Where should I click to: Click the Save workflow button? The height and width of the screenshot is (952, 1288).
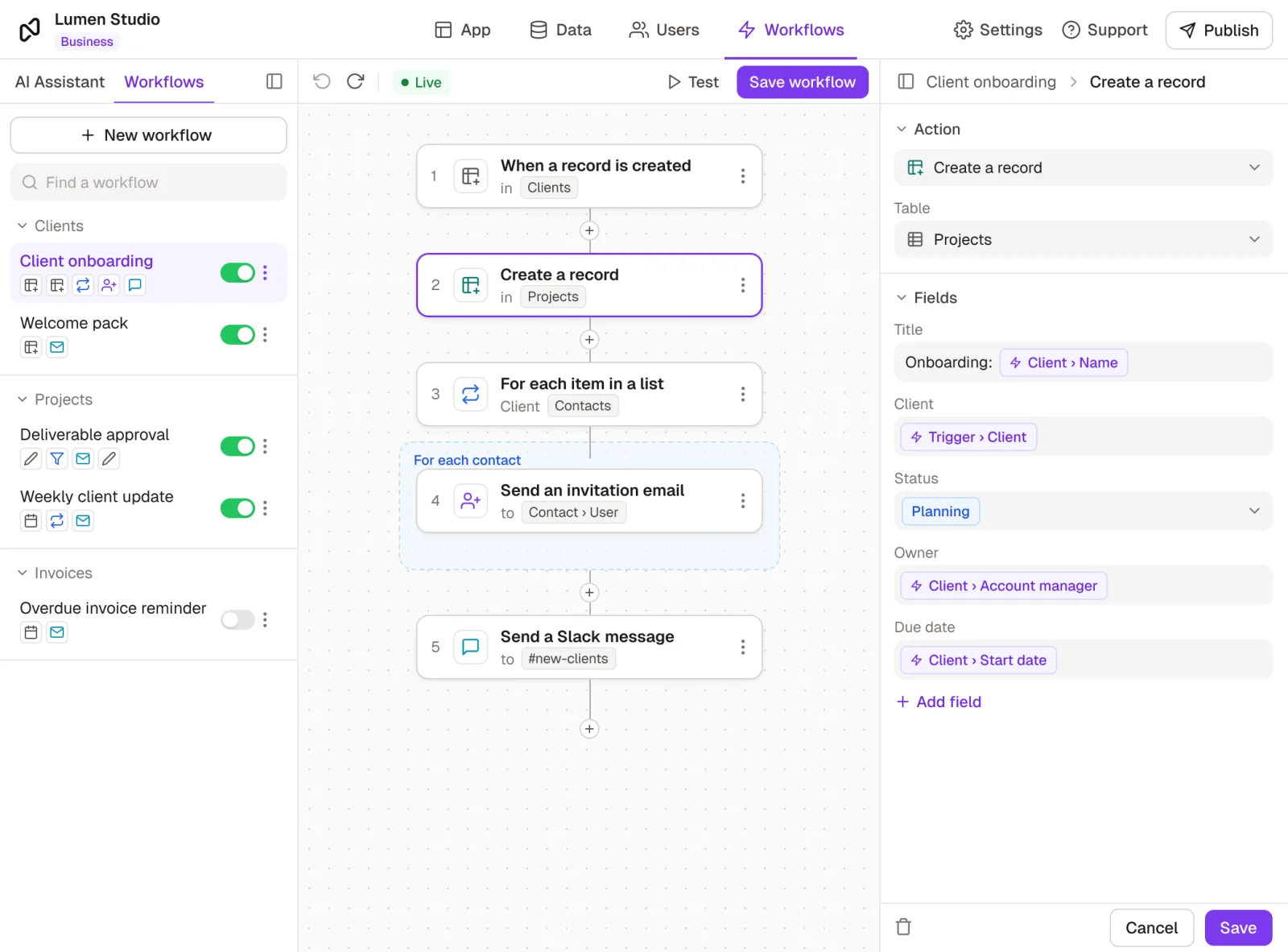point(803,81)
